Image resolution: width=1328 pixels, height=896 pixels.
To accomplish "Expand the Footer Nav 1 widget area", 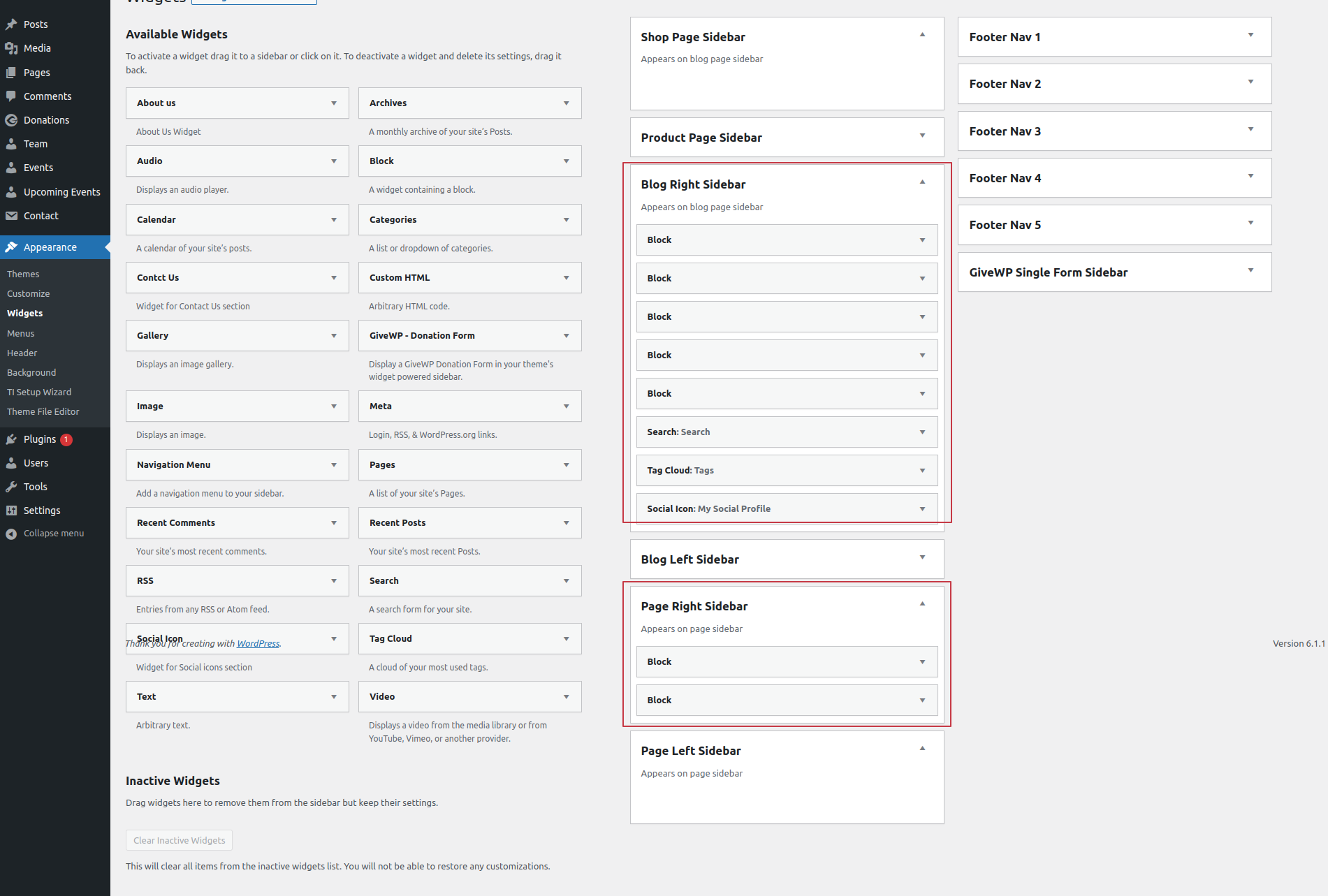I will (x=1250, y=36).
